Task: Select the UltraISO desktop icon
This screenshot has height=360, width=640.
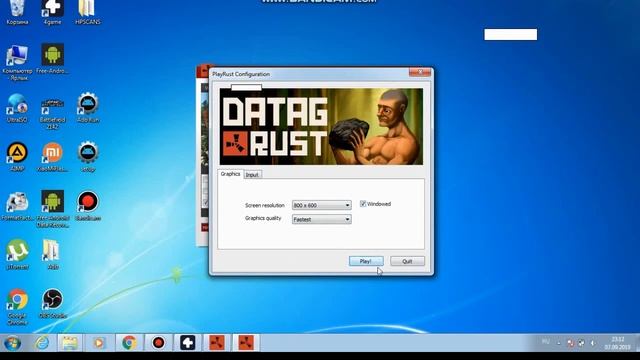Action: click(x=17, y=108)
